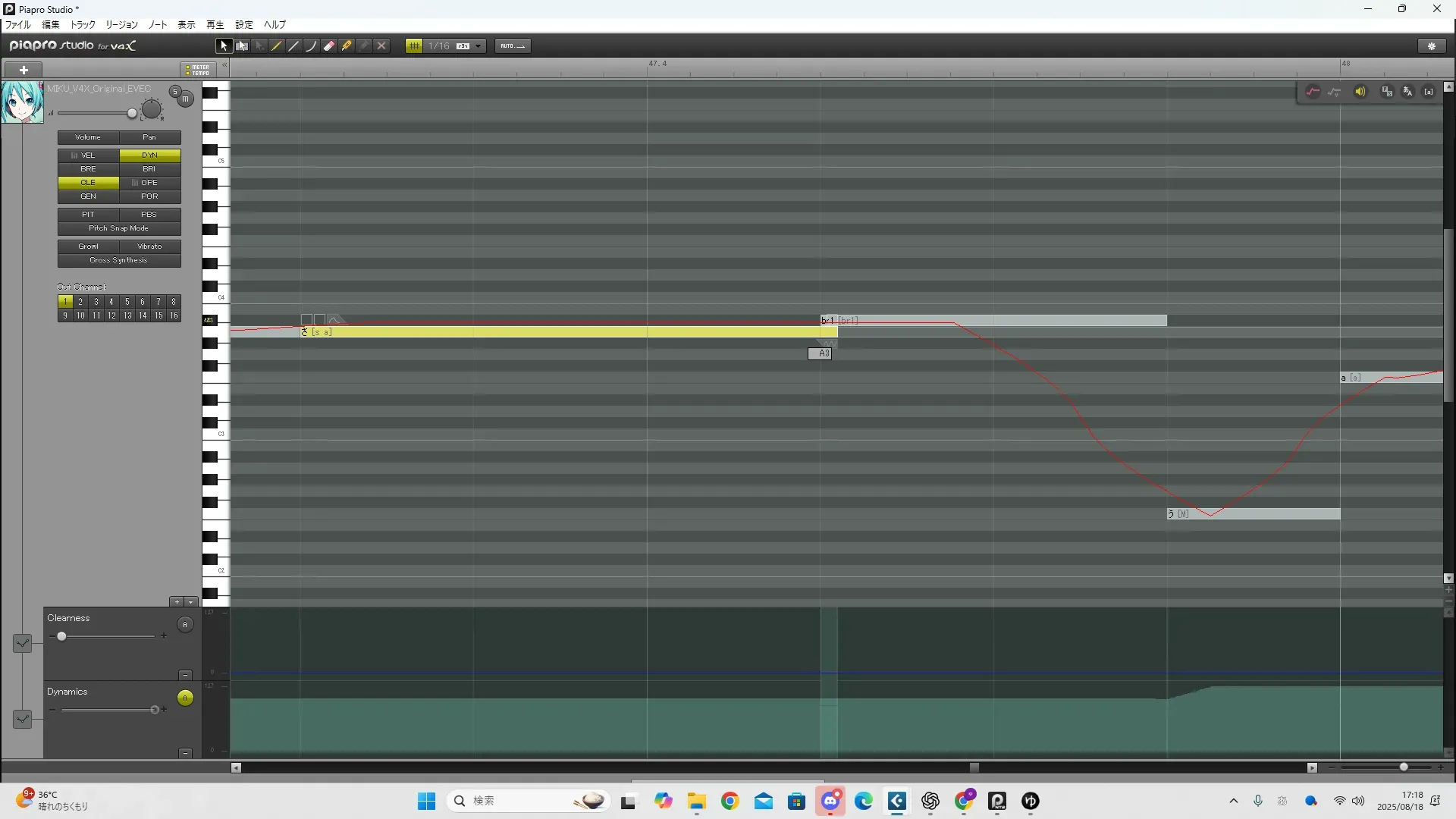1456x819 pixels.
Task: Click the phoneme [a] display icon
Action: tap(1429, 92)
